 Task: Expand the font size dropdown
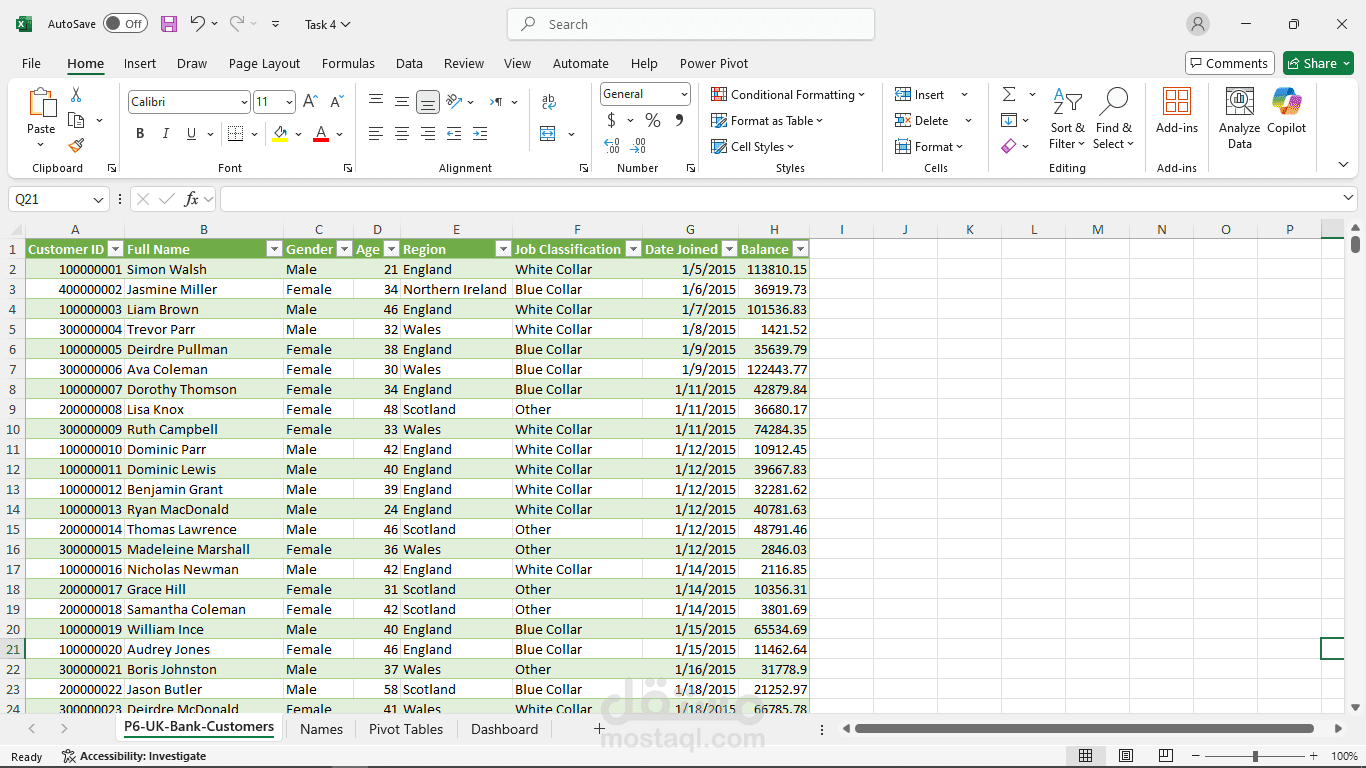point(289,102)
